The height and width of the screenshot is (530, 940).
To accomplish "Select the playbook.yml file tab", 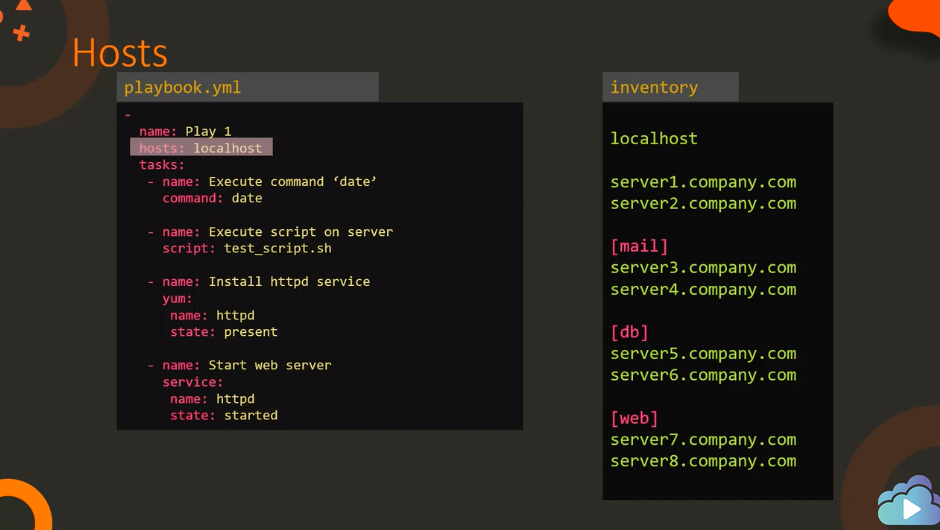I will 248,87.
